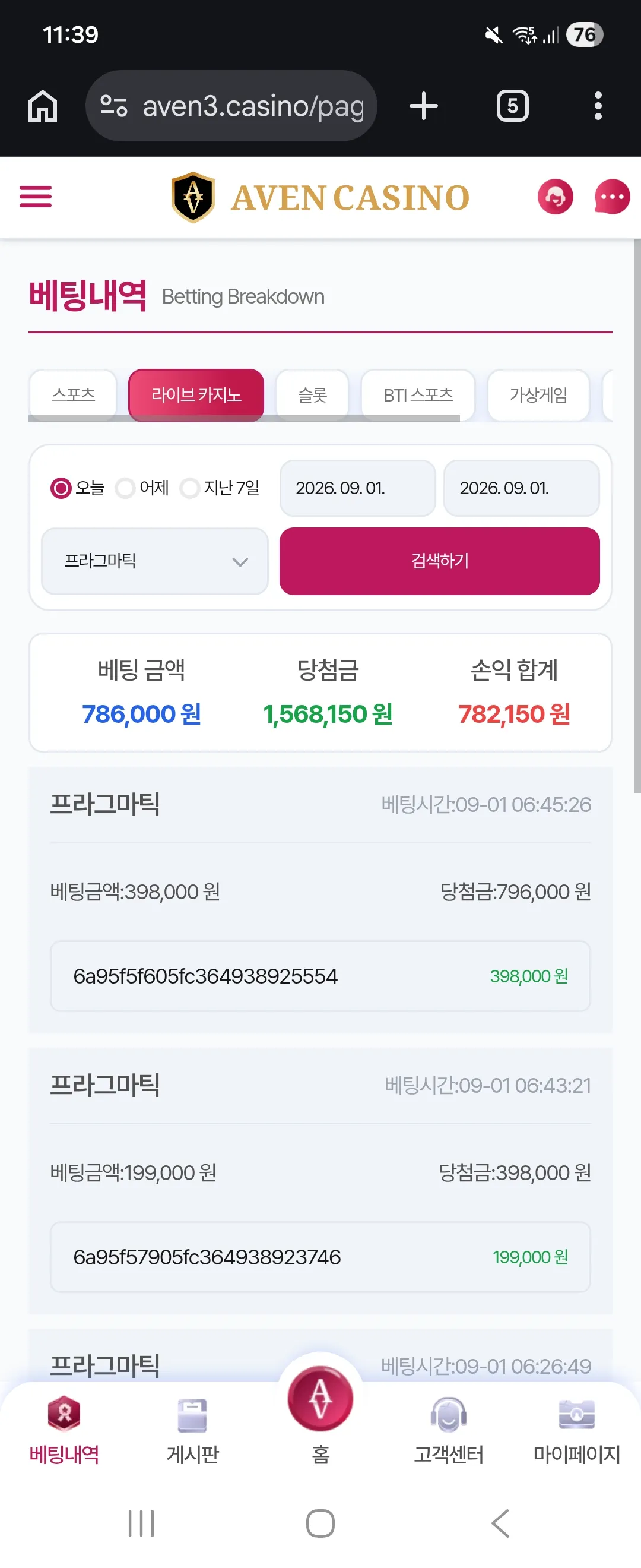
Task: Show open tabs counter
Action: pos(512,106)
